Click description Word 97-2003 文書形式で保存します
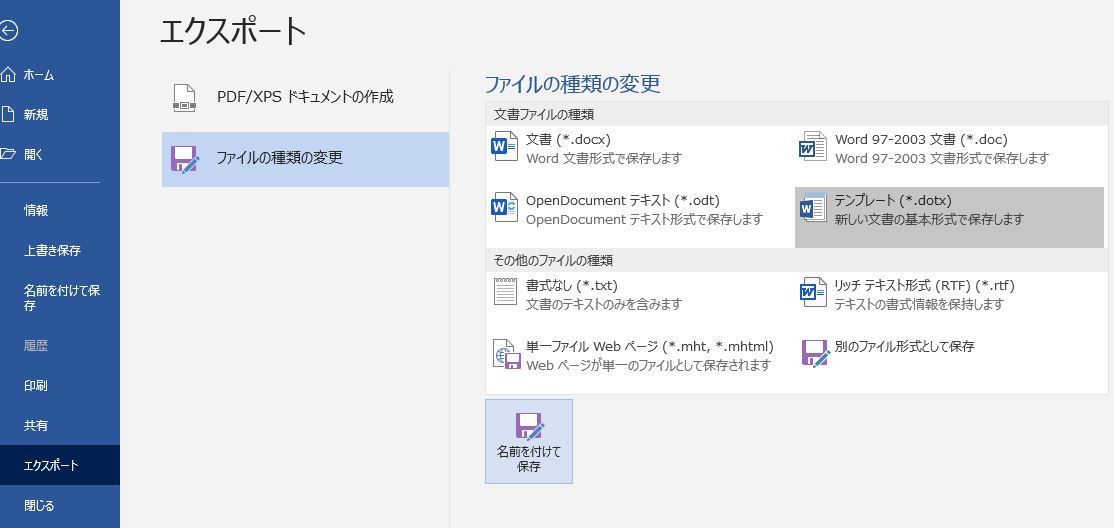The width and height of the screenshot is (1114, 528). (x=941, y=158)
